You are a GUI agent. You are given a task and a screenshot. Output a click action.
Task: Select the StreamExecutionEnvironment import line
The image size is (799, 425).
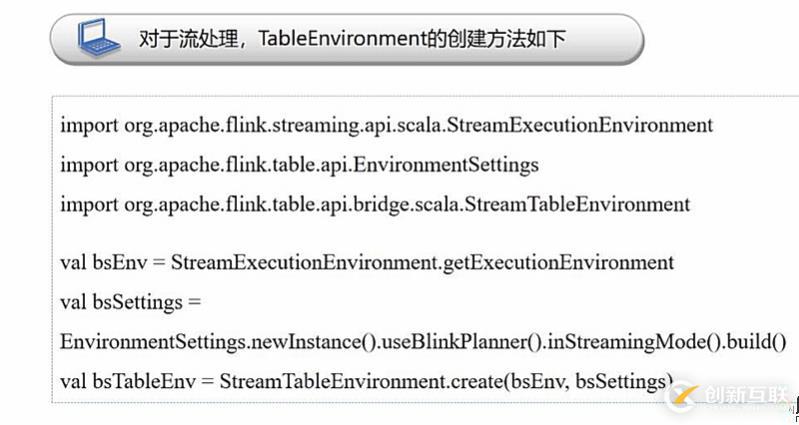pos(387,125)
